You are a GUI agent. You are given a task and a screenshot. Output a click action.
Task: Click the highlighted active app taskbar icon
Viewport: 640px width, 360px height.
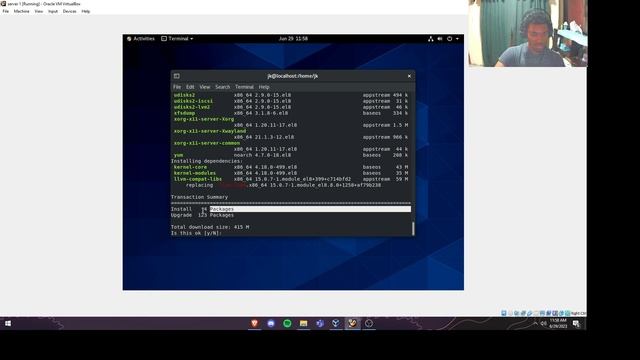pyautogui.click(x=353, y=323)
